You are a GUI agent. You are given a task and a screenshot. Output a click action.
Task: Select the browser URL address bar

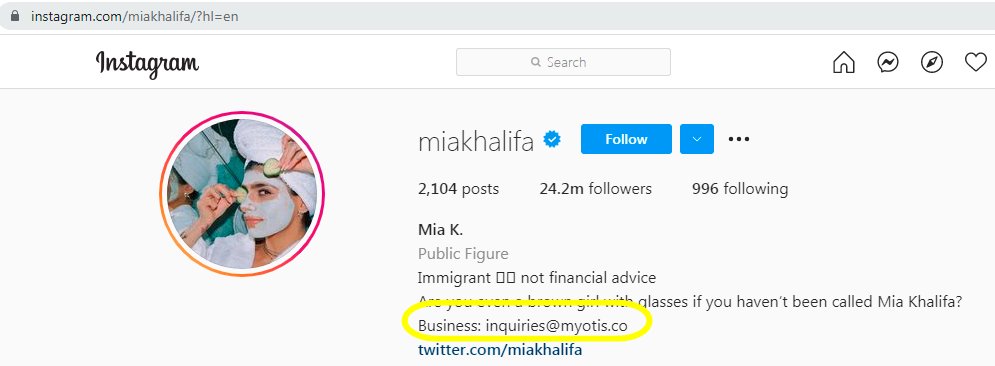tap(498, 16)
